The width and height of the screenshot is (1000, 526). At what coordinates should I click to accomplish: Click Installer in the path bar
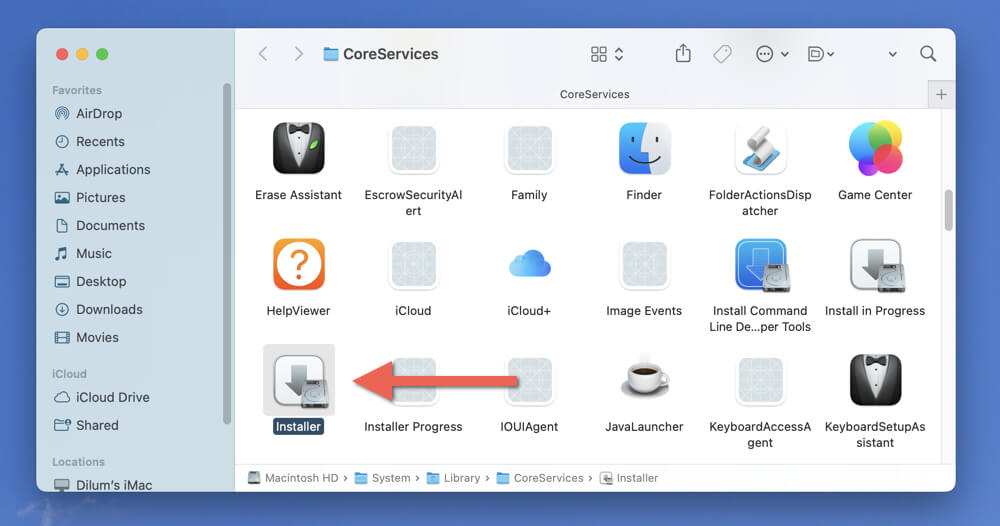tap(629, 478)
